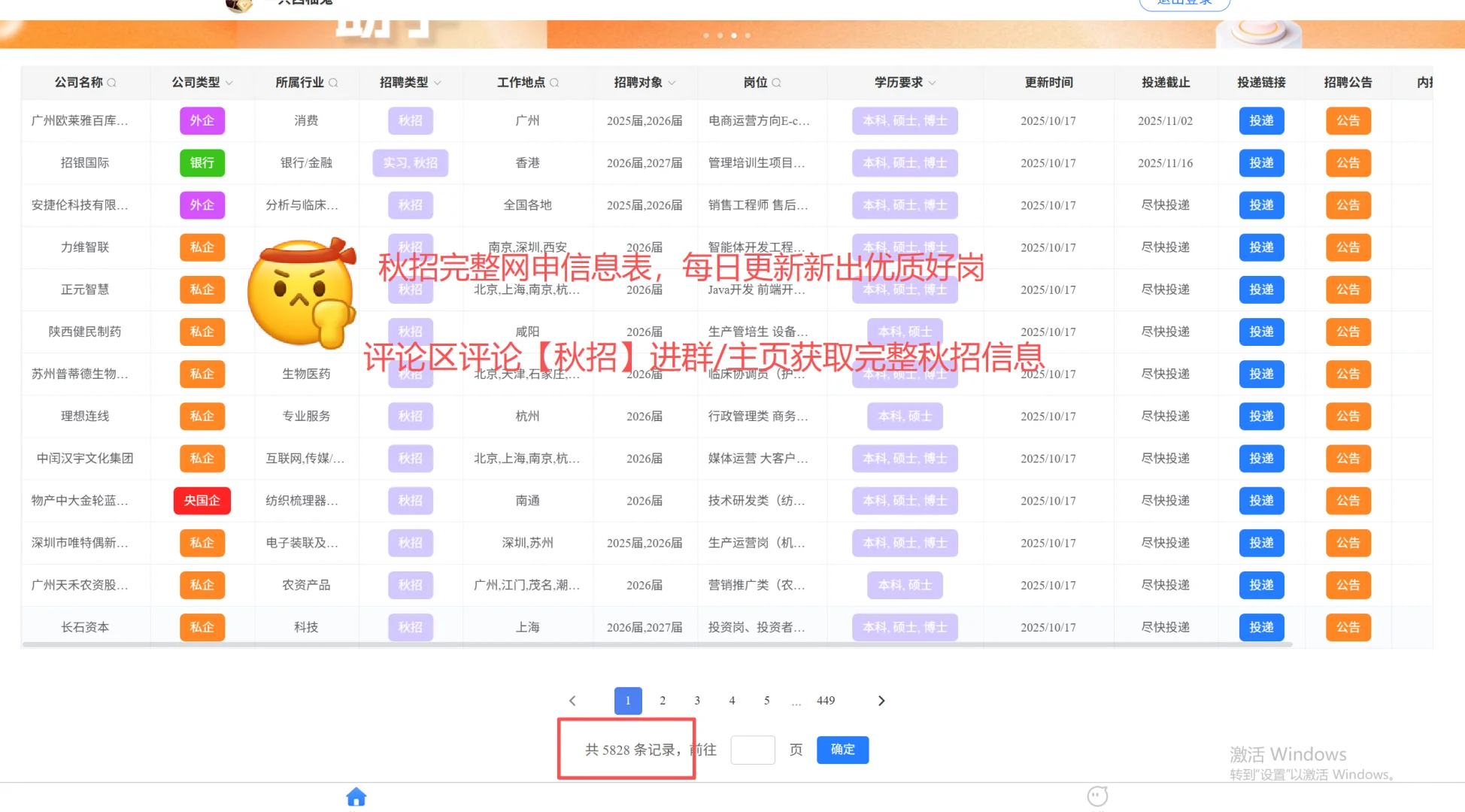Click 投递 button for 招银国际 row
This screenshot has width=1465, height=812.
pos(1261,163)
